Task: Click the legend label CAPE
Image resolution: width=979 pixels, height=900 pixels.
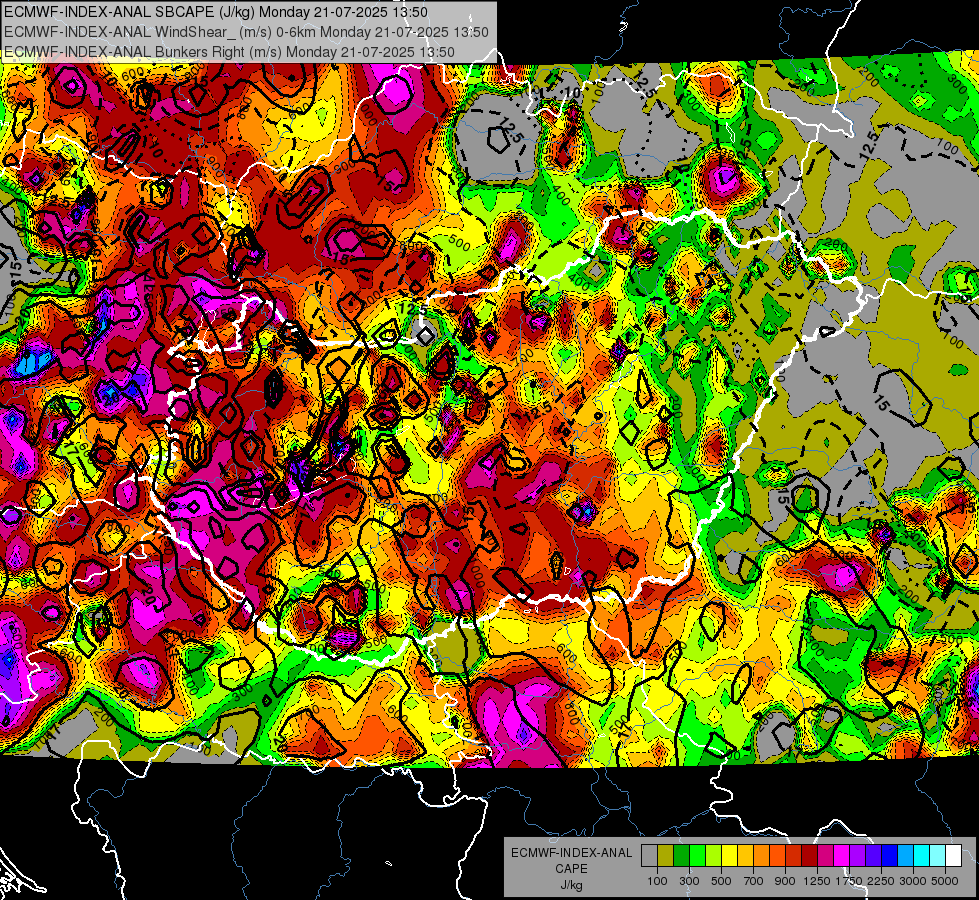Action: pos(571,869)
